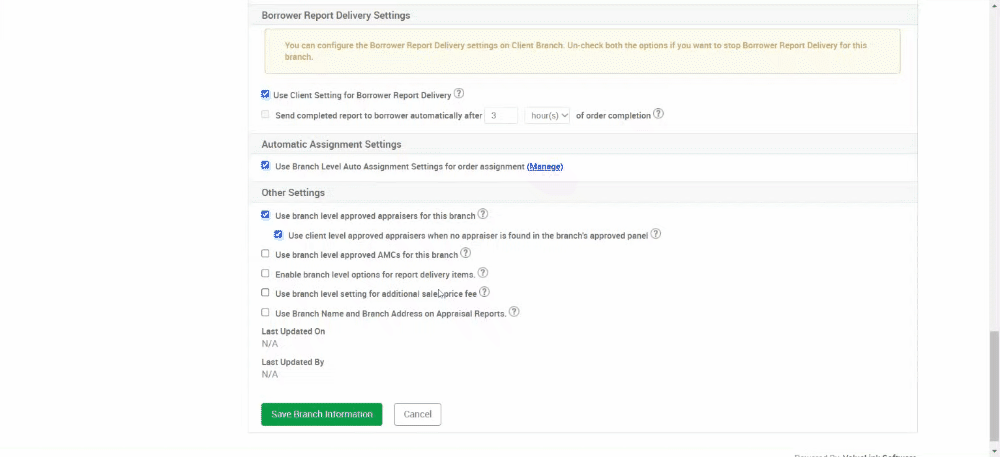Uncheck Use Client Setting for Borrower Report Delivery
The height and width of the screenshot is (457, 1000).
pyautogui.click(x=265, y=94)
